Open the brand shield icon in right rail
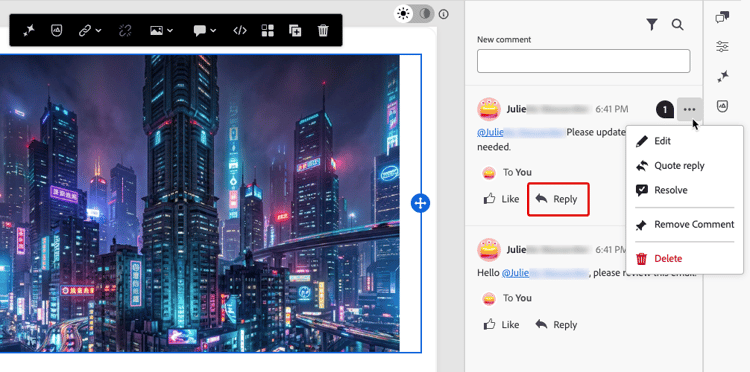 pos(723,106)
